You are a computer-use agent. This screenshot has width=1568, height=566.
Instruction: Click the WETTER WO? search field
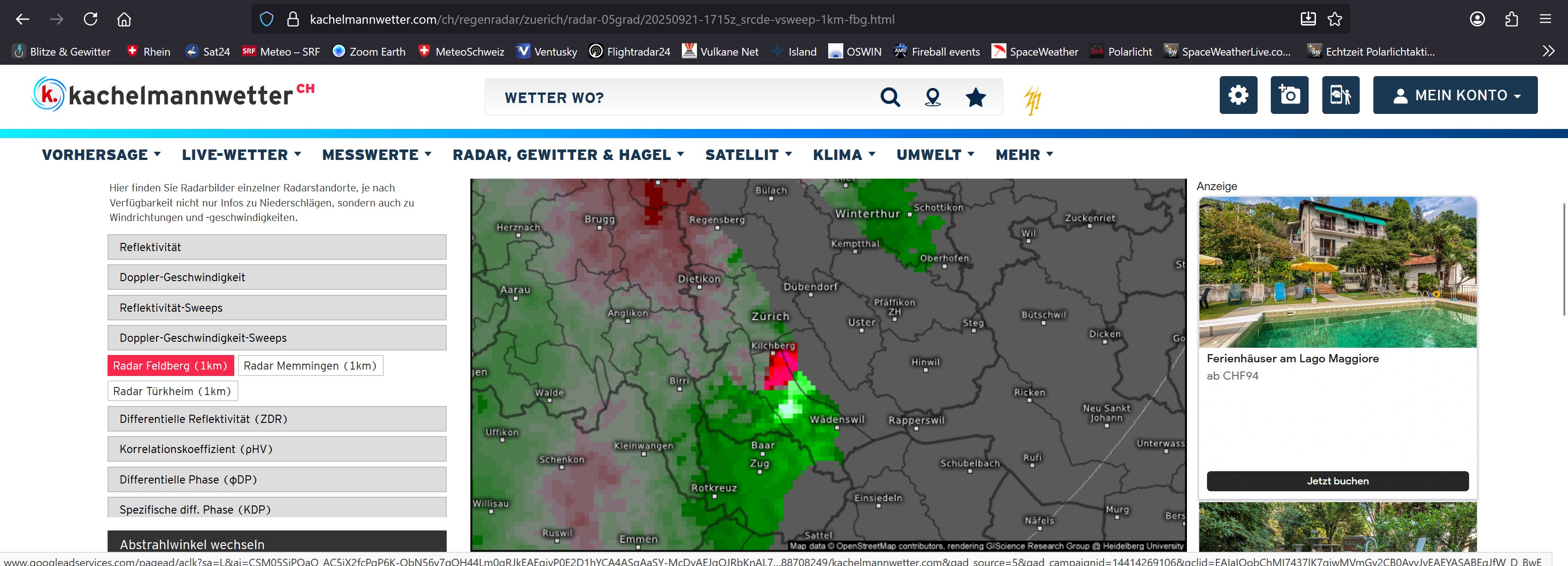(682, 98)
